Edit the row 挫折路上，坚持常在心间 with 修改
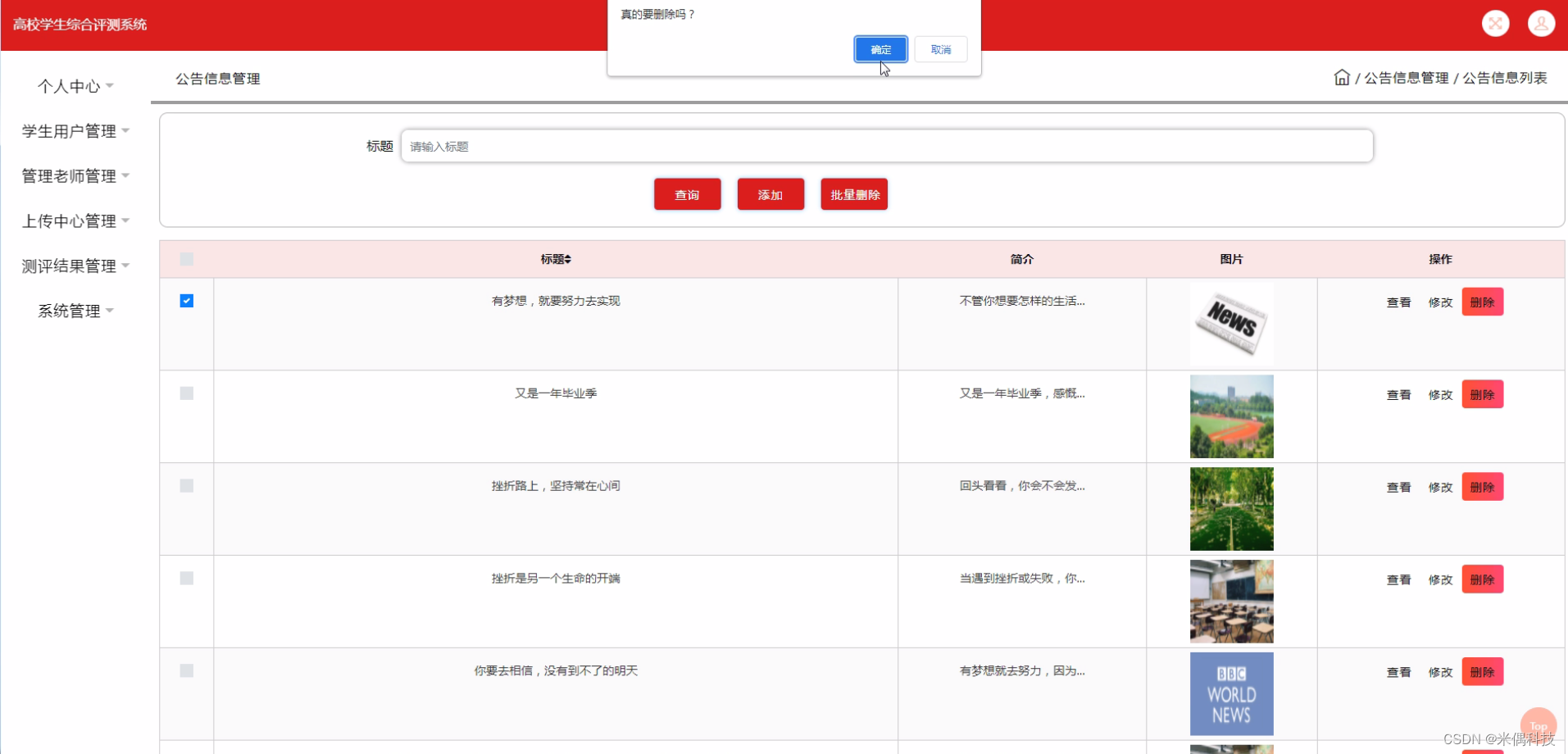1568x754 pixels. point(1440,488)
